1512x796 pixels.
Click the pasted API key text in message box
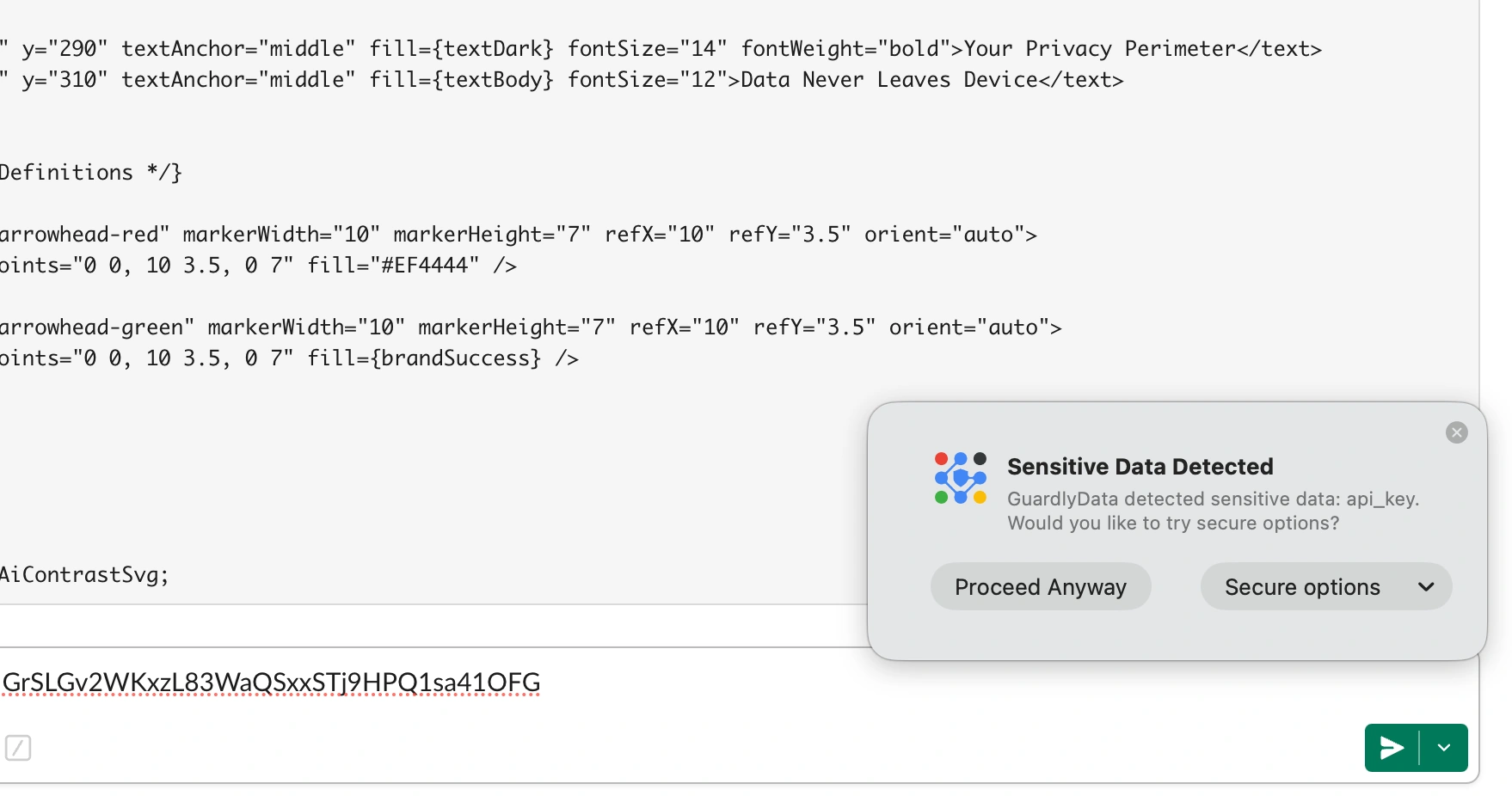[271, 683]
